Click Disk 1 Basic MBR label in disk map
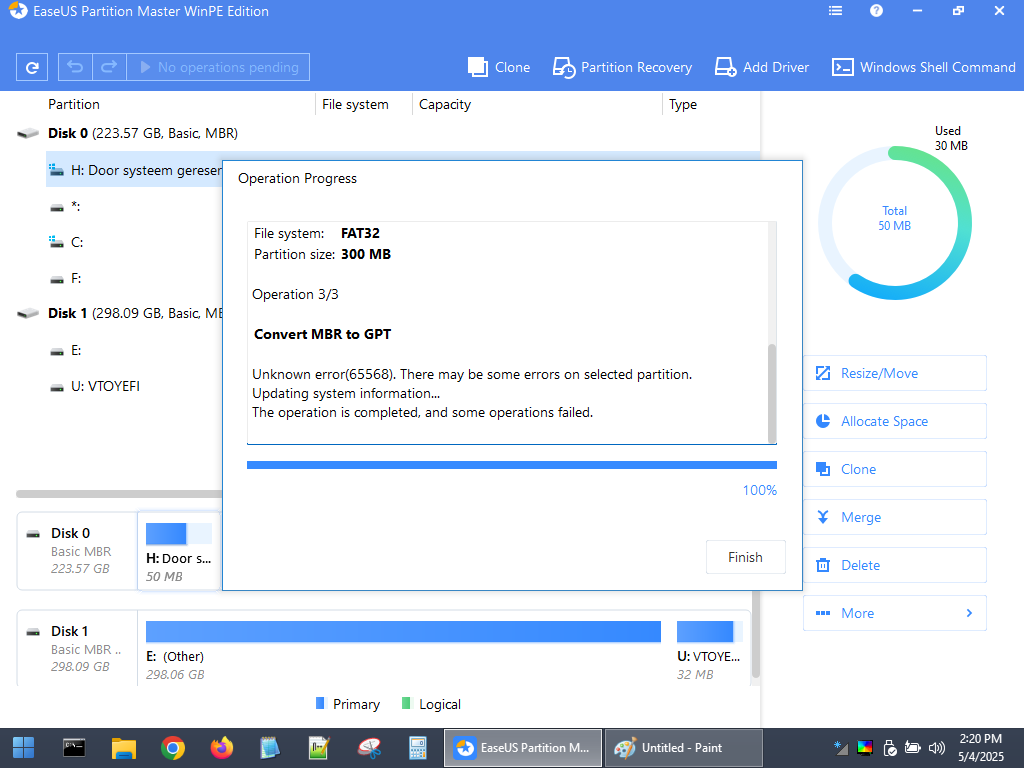 pyautogui.click(x=77, y=648)
